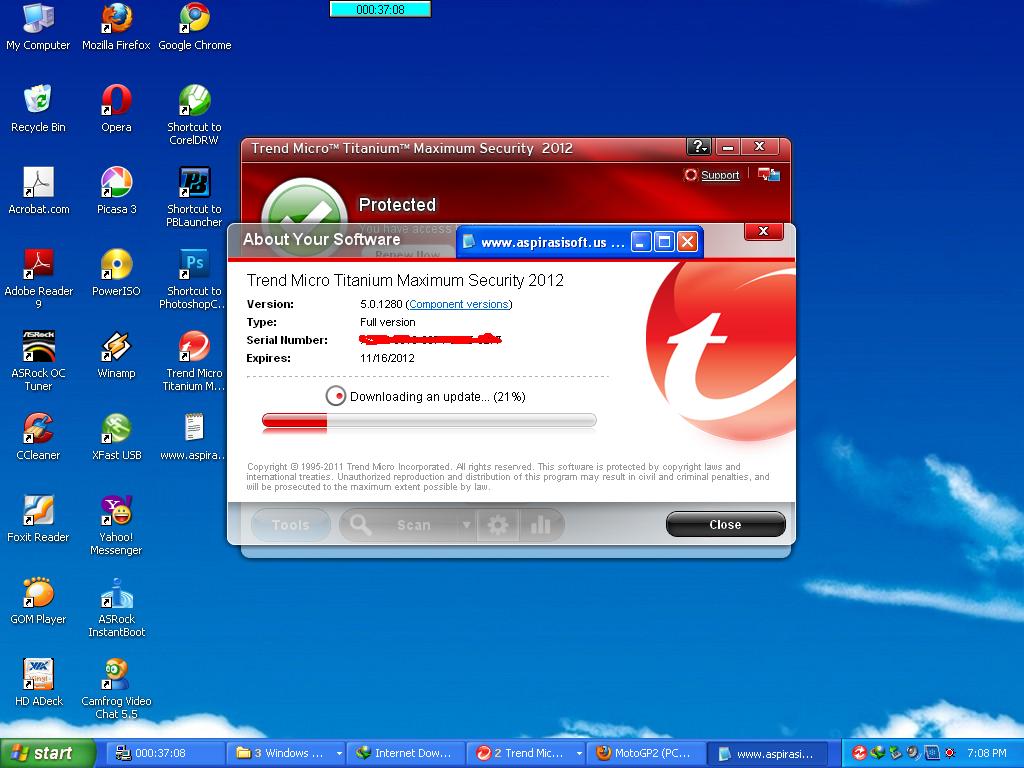The width and height of the screenshot is (1024, 768).
Task: Close the About Your Software dialog with X
Action: 763,231
